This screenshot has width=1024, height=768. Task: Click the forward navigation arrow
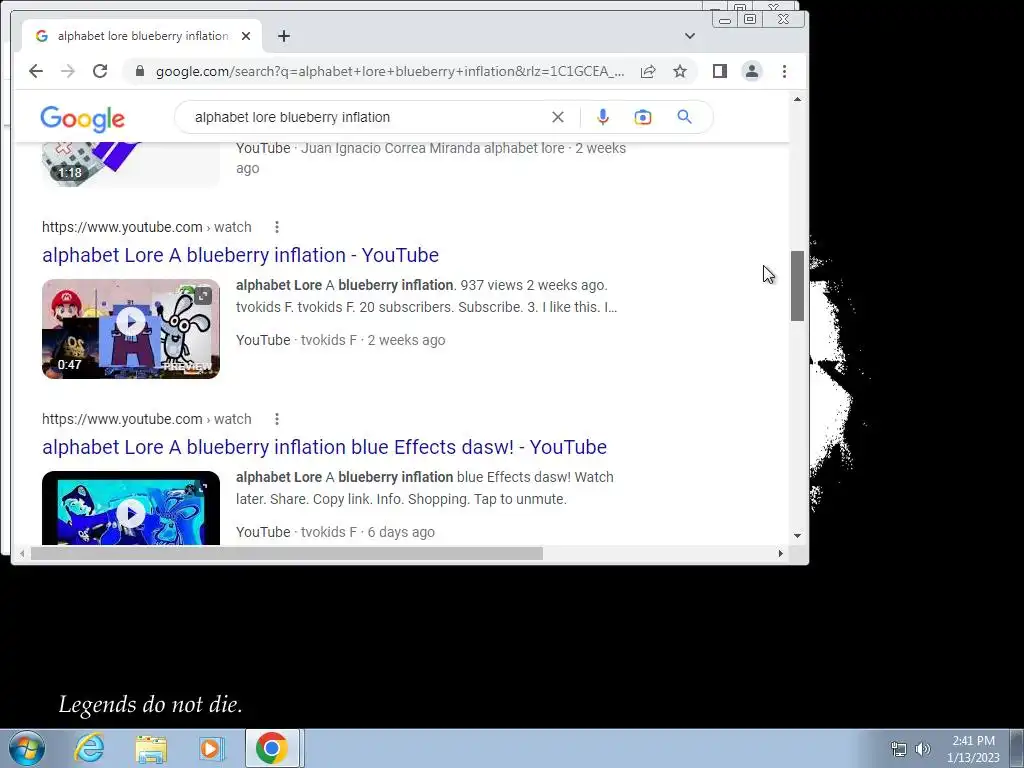click(x=68, y=71)
